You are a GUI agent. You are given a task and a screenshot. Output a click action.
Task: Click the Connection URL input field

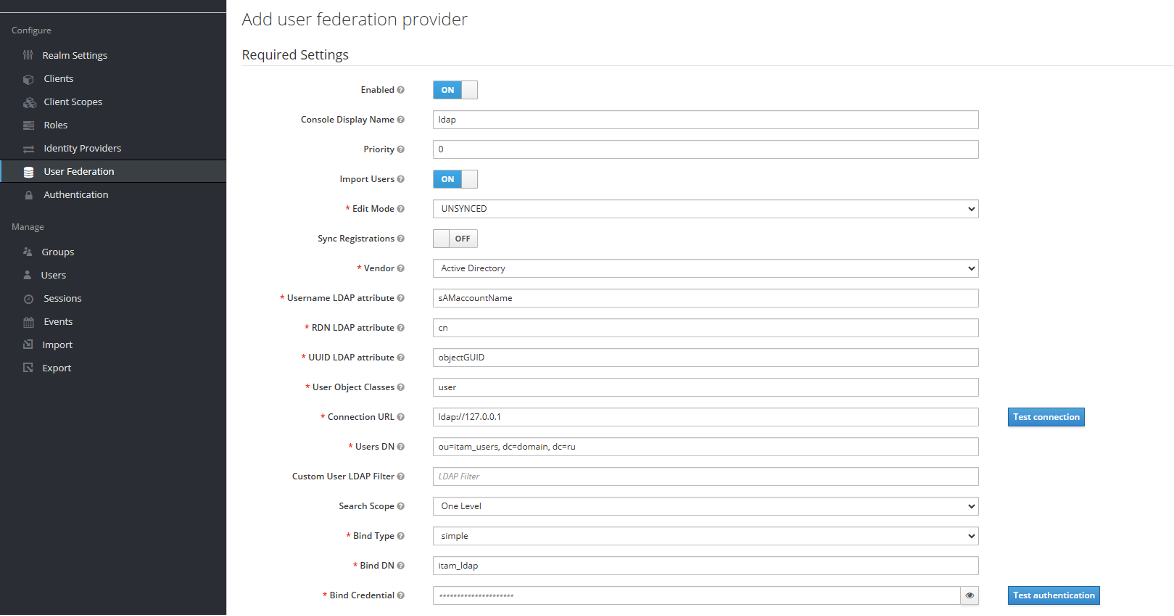(x=705, y=417)
